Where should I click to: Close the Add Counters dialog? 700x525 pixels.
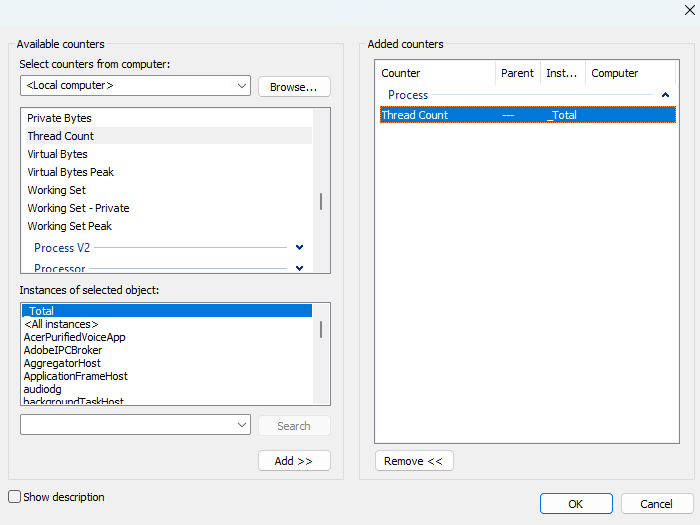click(x=688, y=10)
